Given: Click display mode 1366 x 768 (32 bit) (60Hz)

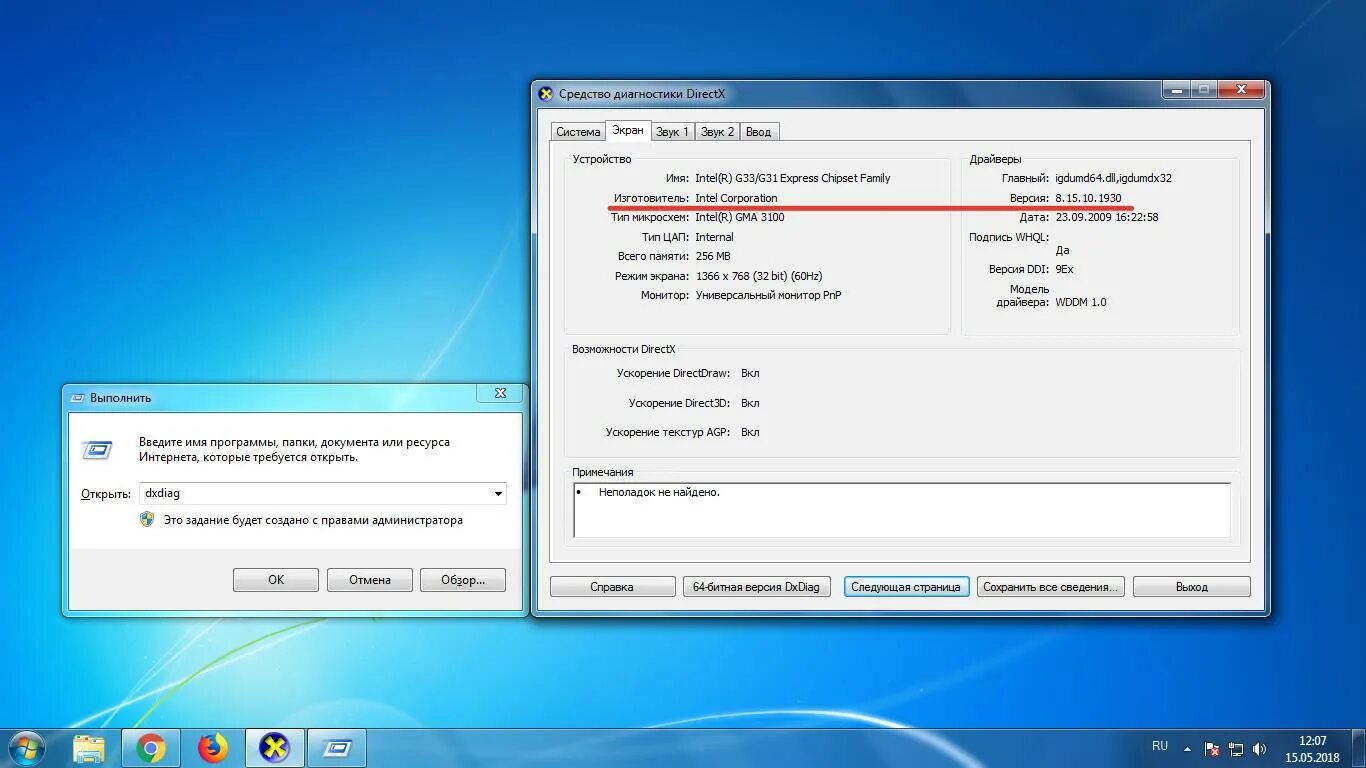Looking at the screenshot, I should 759,276.
